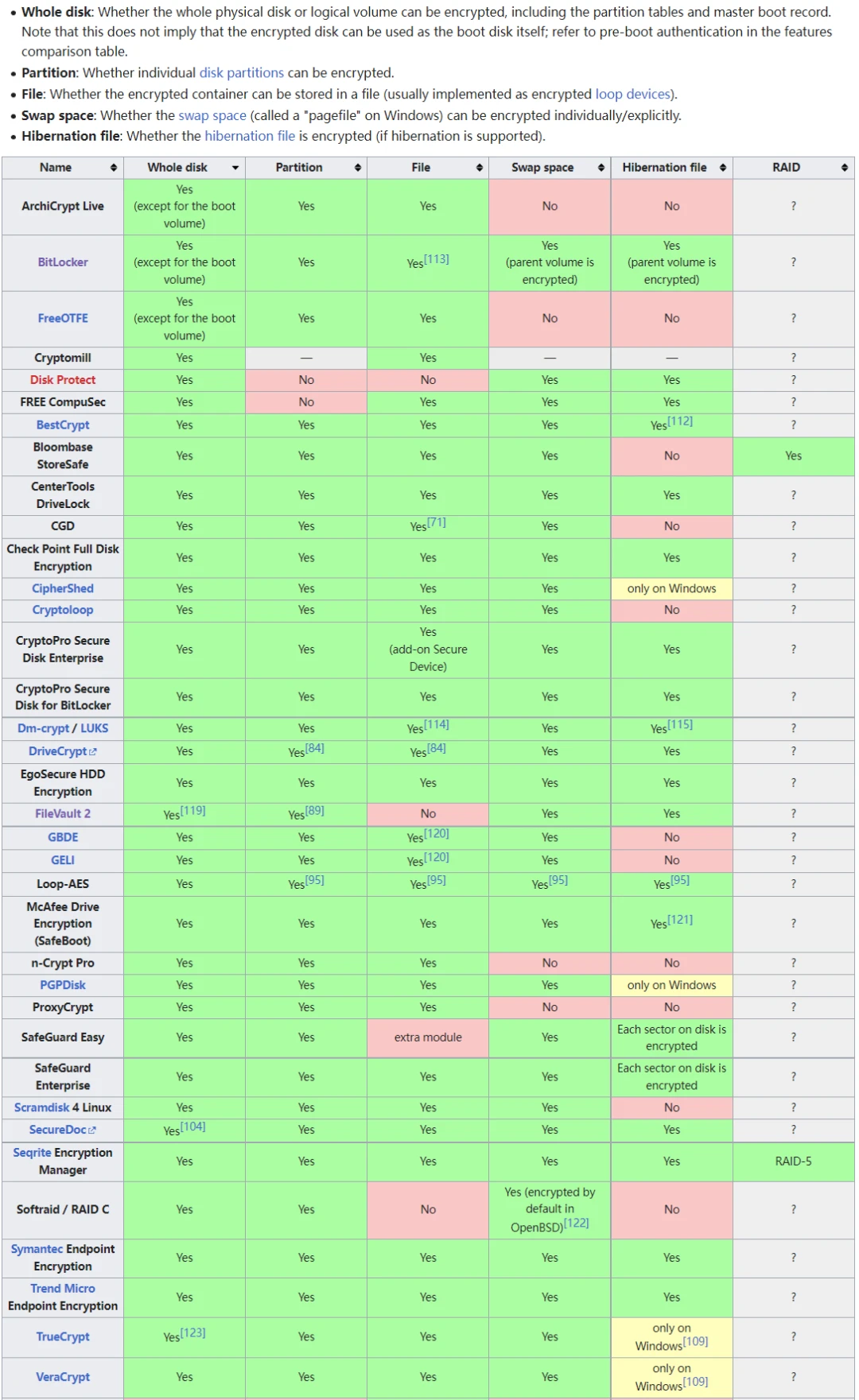Click footnote 120 in the GBDE row

[437, 833]
